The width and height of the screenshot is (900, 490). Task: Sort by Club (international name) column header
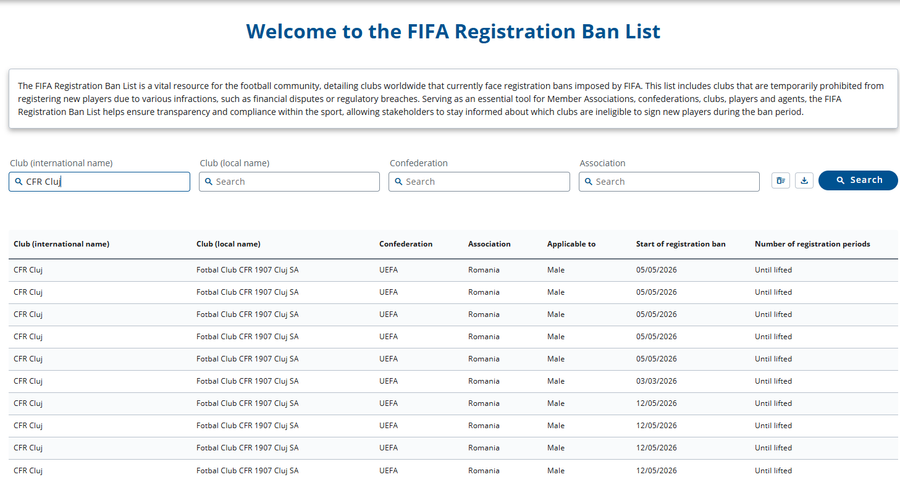point(61,244)
